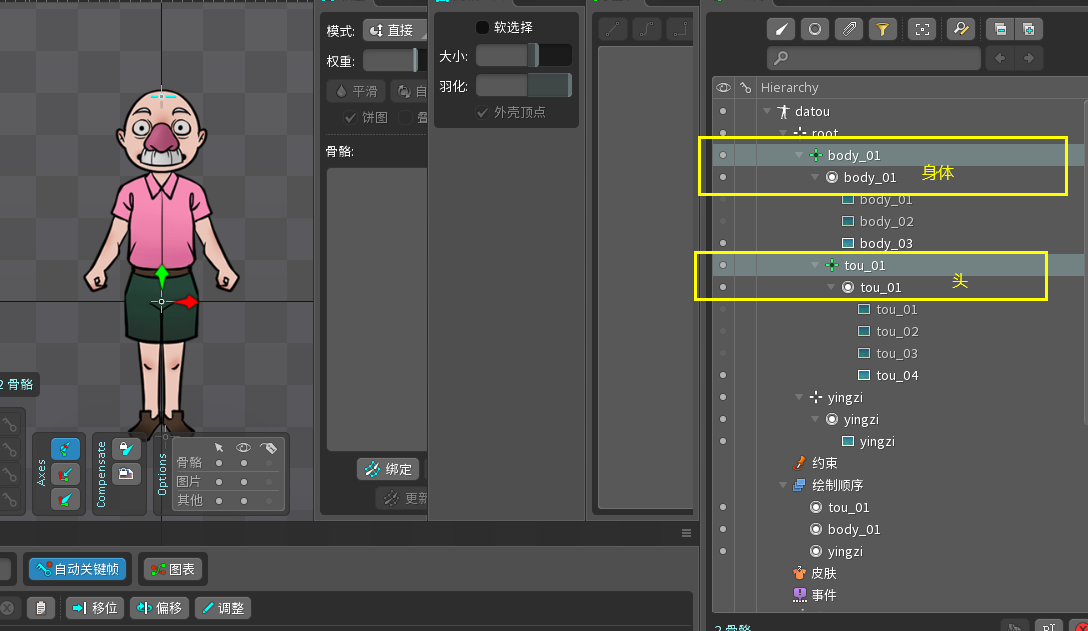Viewport: 1088px width, 631px height.
Task: Click the yellow funnel filter icon
Action: 881,29
